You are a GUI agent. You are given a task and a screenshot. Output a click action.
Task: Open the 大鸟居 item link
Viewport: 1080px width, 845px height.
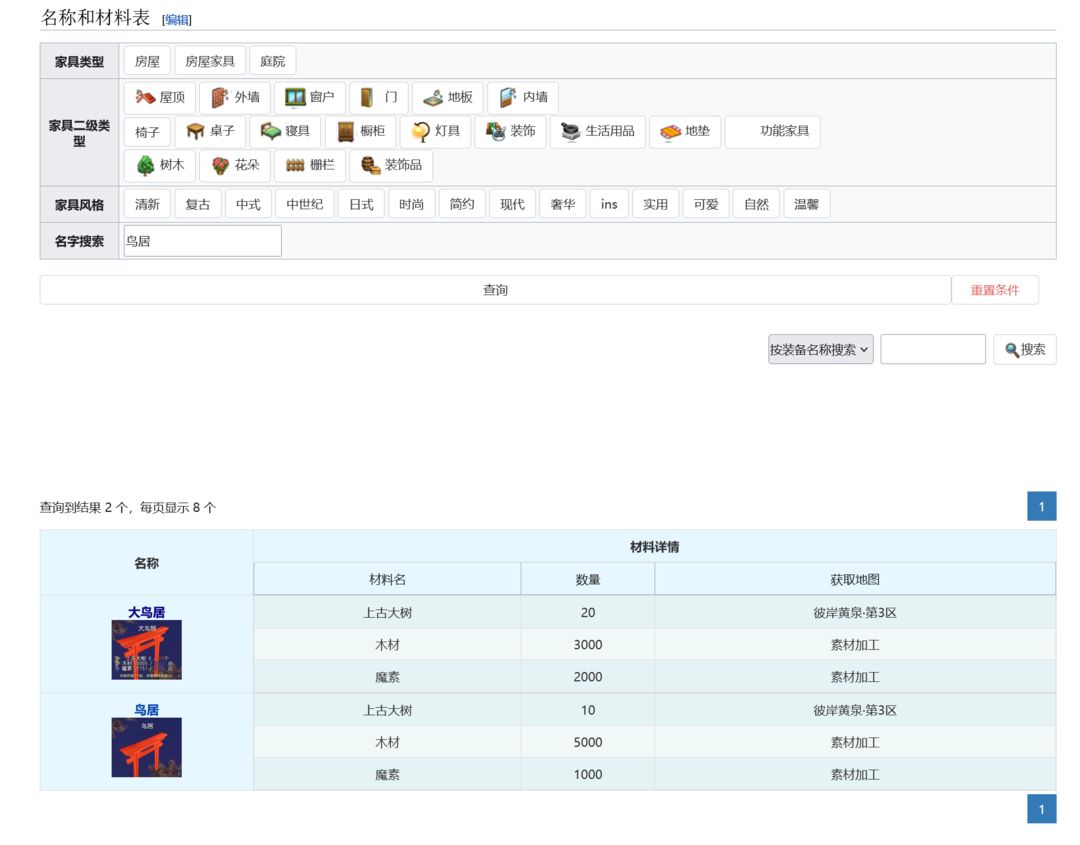coord(147,612)
